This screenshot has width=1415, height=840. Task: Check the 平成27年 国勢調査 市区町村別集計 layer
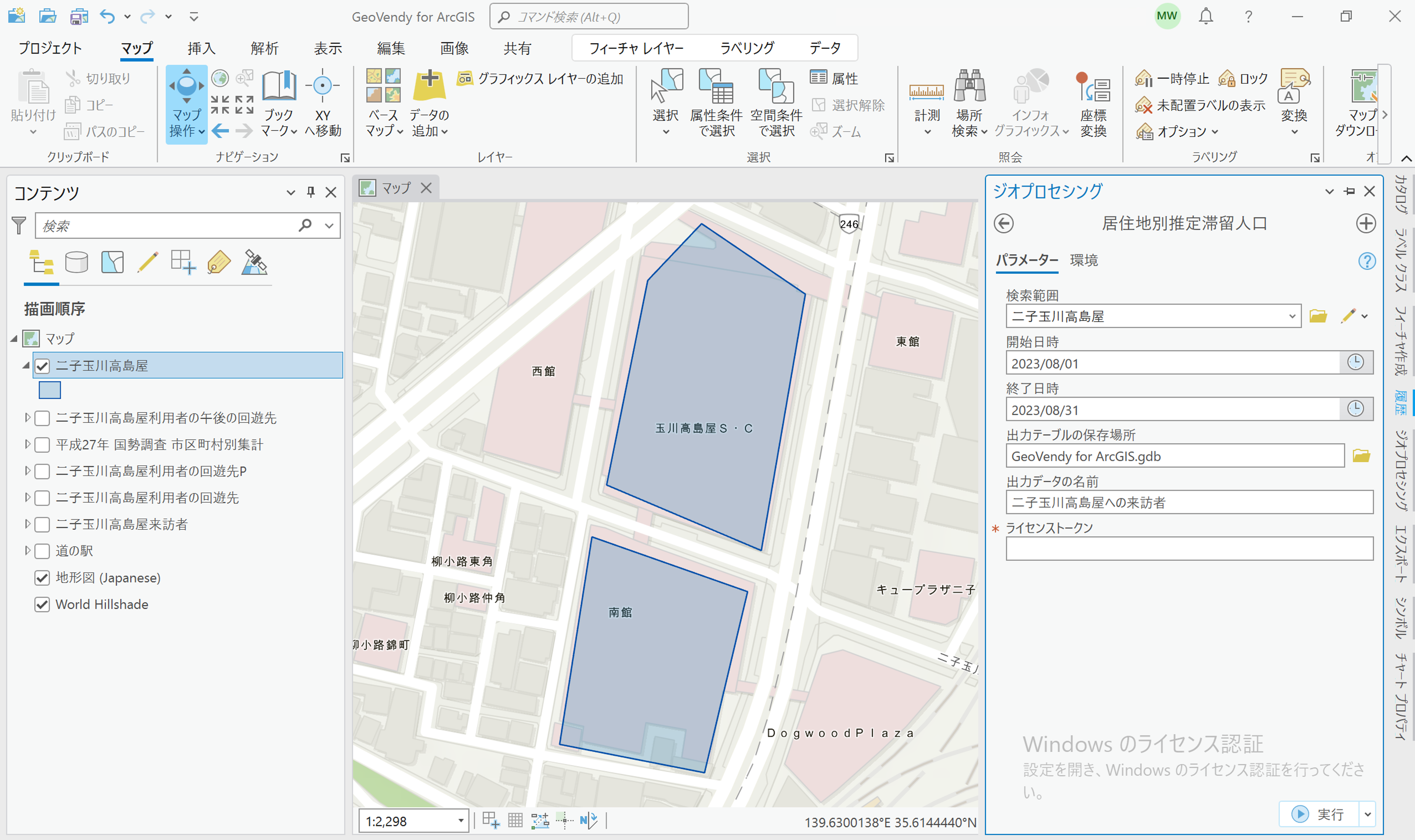coord(42,445)
